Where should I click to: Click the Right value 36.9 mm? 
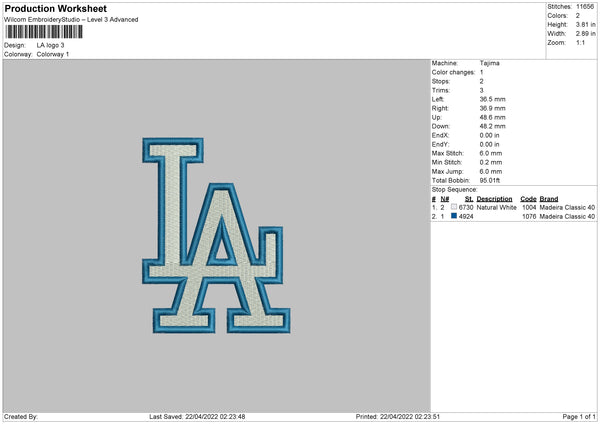tap(492, 108)
